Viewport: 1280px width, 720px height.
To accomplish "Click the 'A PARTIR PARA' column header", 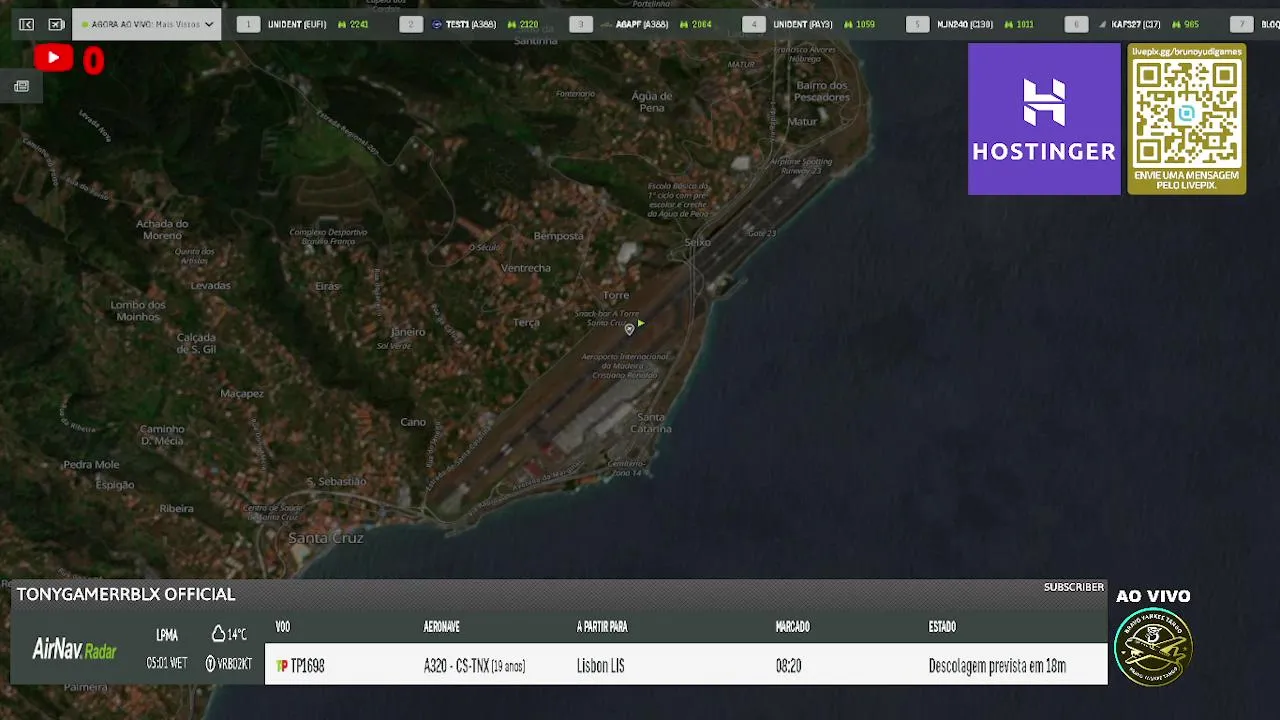I will tap(602, 627).
